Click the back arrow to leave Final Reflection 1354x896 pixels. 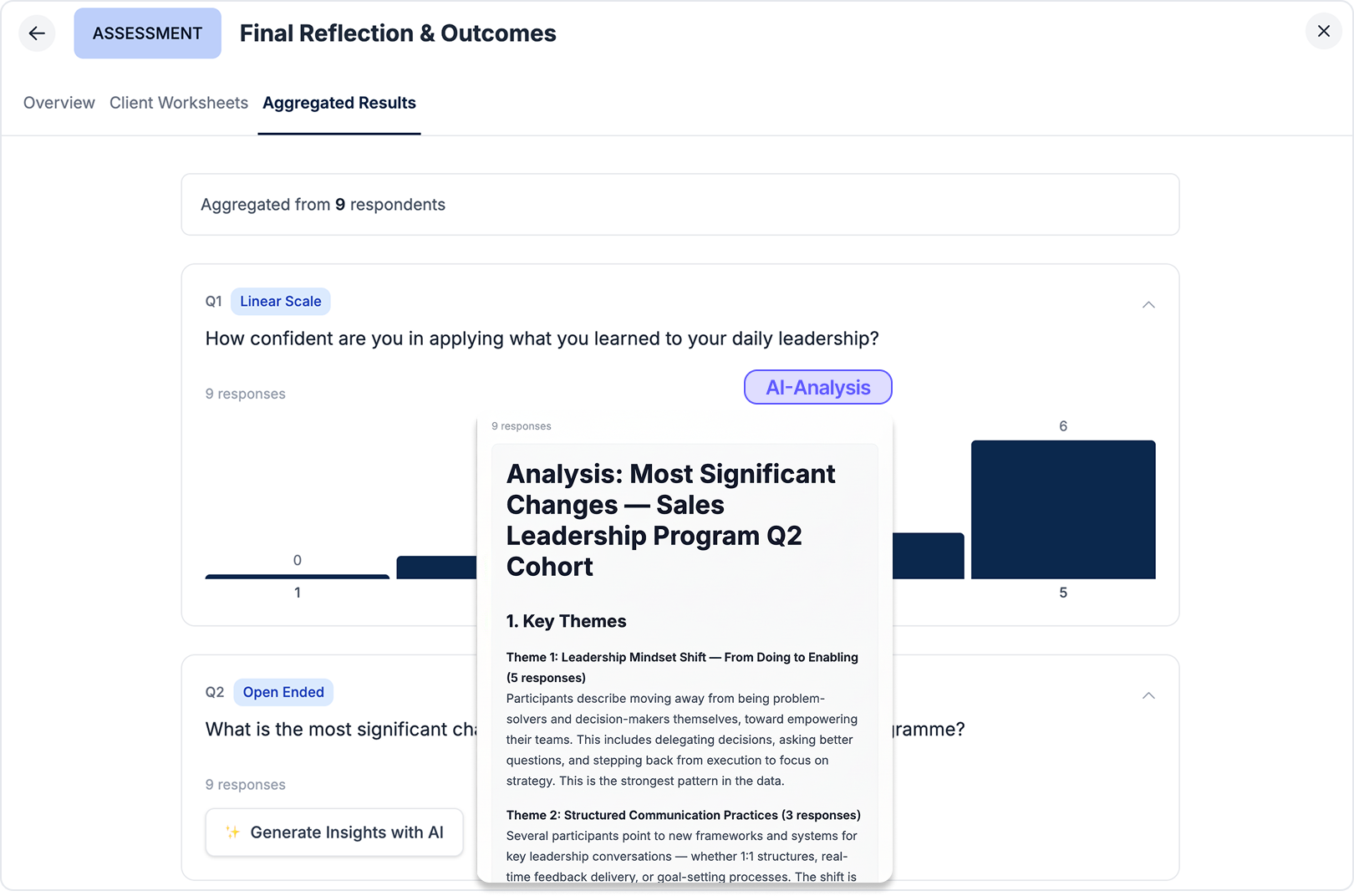pyautogui.click(x=37, y=33)
